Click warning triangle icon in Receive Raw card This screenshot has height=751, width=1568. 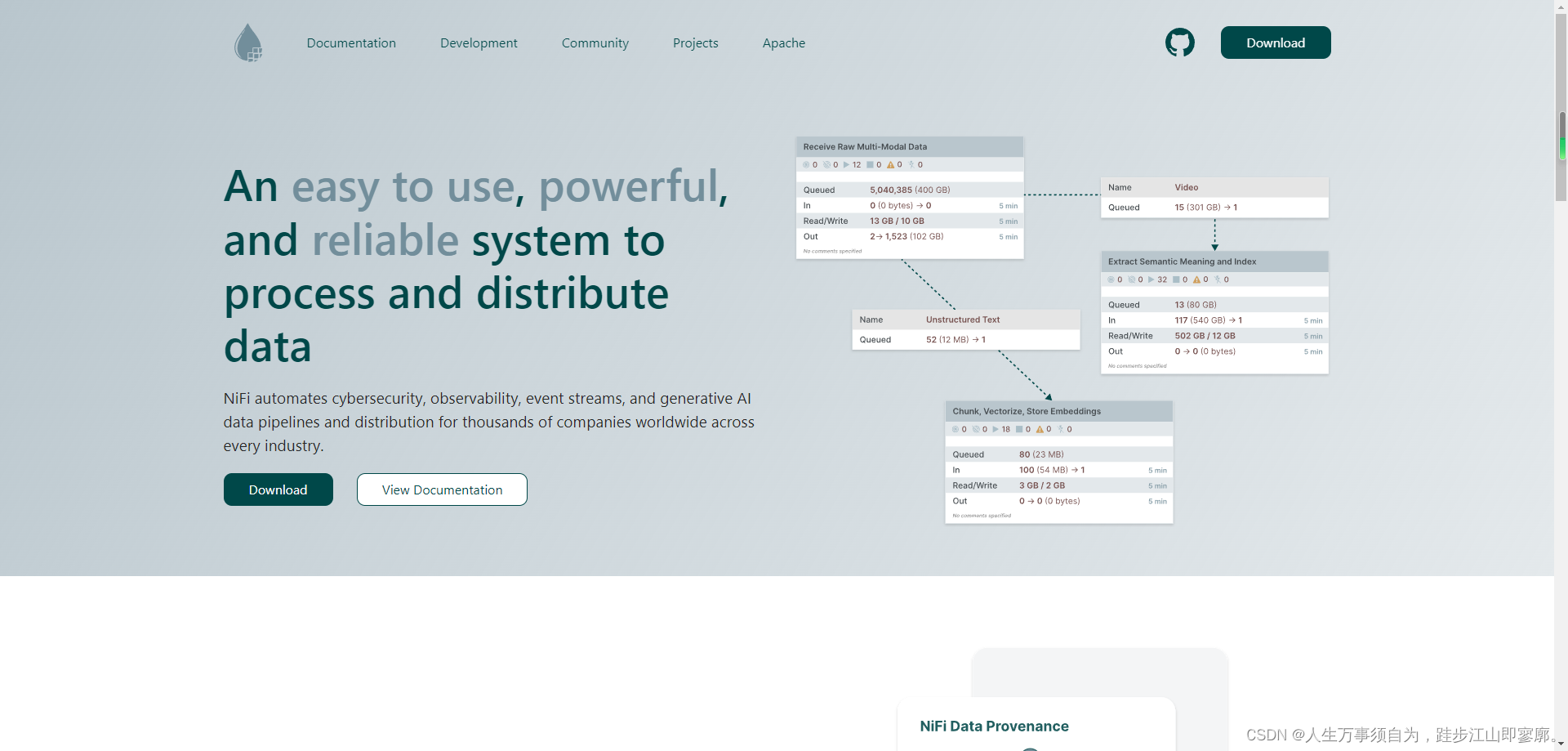click(891, 165)
